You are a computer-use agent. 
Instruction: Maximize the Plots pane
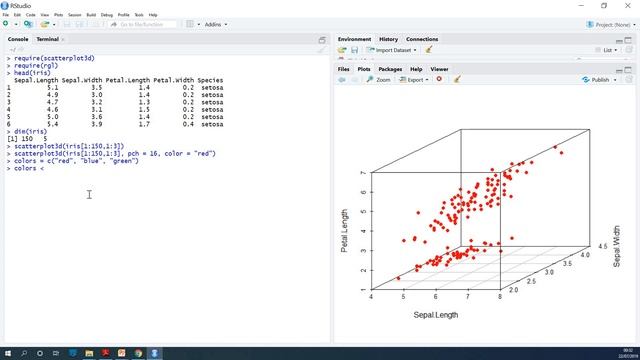pyautogui.click(x=629, y=70)
